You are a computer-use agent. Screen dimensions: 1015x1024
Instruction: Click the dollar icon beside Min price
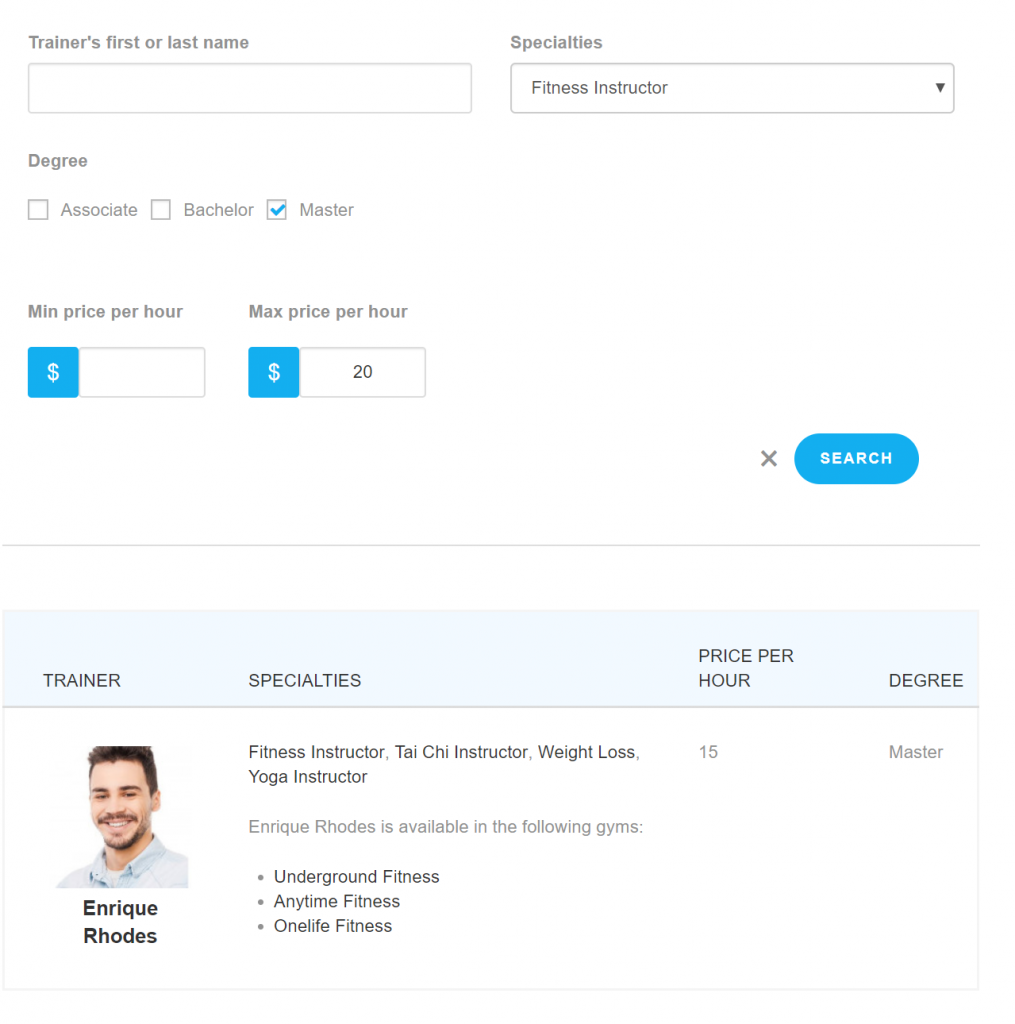coord(53,372)
